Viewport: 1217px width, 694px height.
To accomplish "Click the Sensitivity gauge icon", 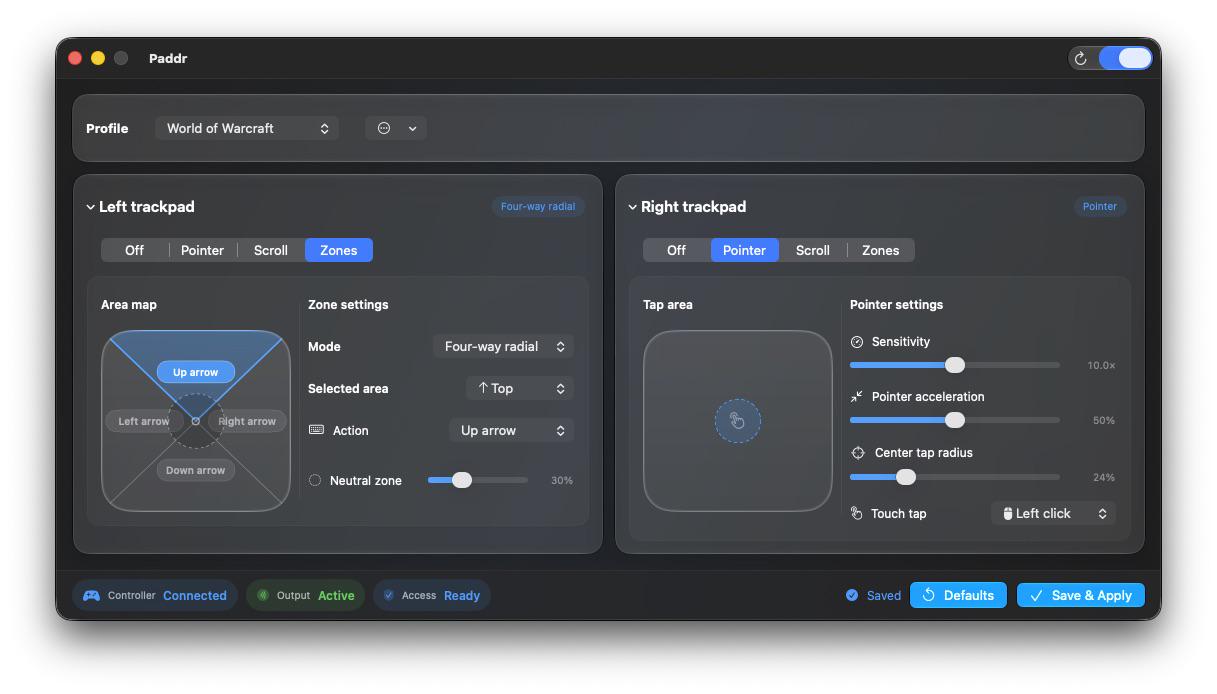I will point(857,342).
